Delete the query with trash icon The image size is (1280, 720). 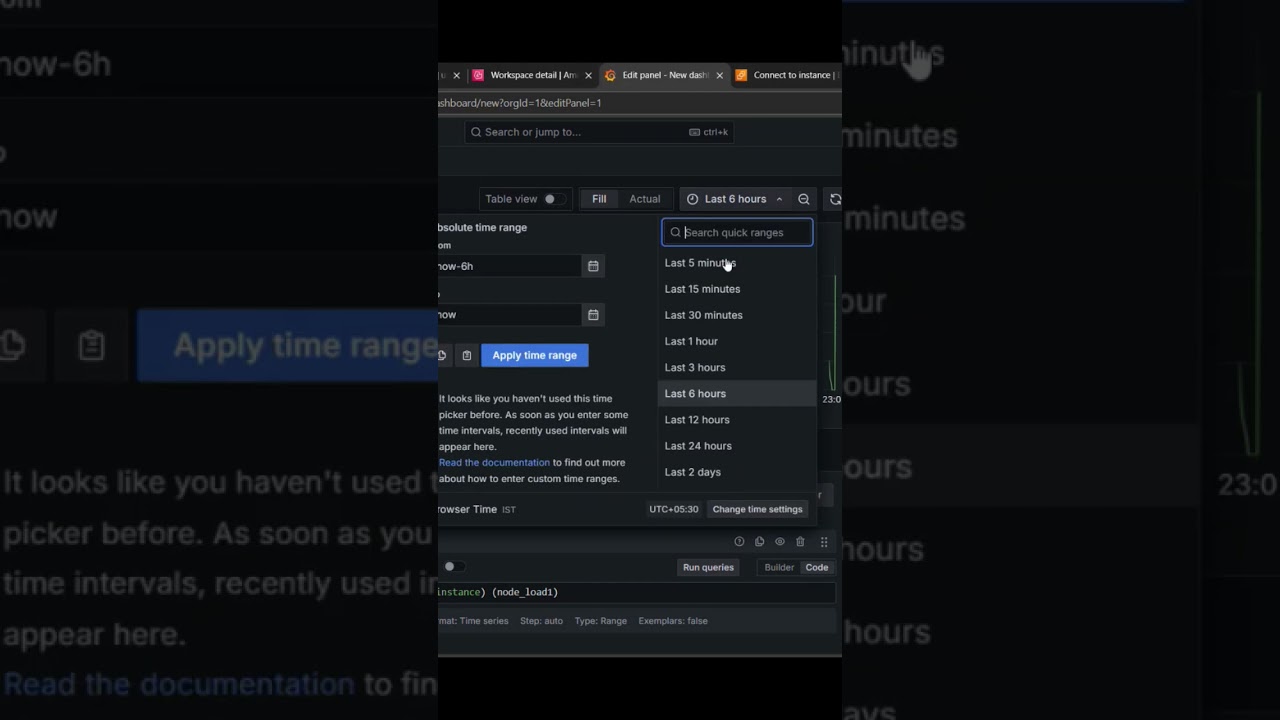[x=800, y=541]
